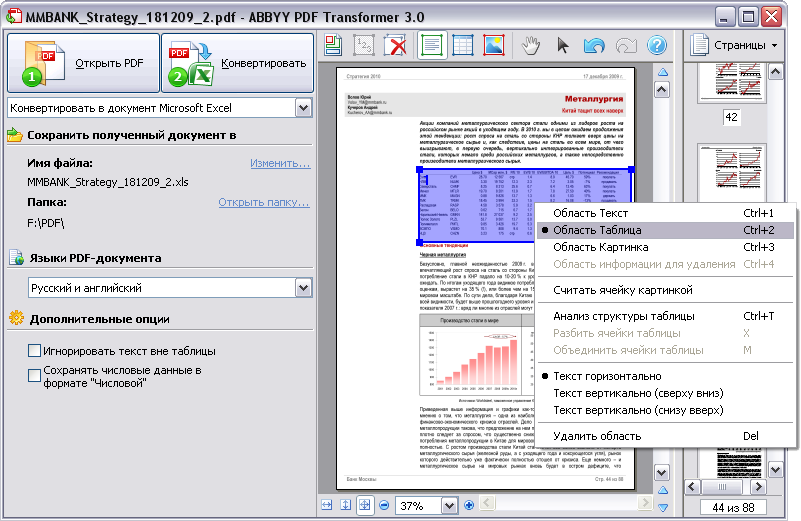This screenshot has height=521, width=801.
Task: Click the ABBYY app icon in title bar
Action: pyautogui.click(x=14, y=16)
